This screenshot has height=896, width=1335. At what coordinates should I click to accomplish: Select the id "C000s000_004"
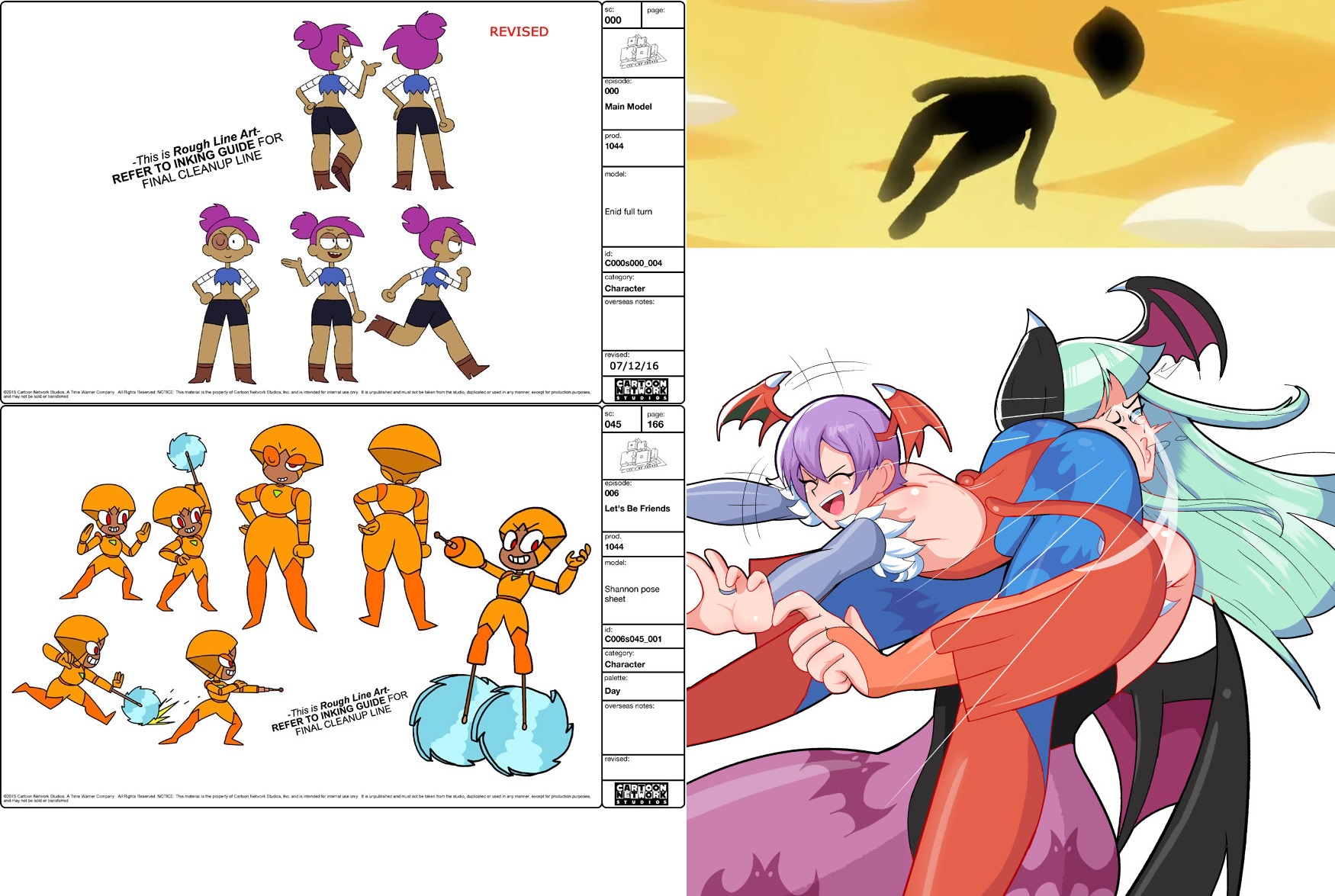pyautogui.click(x=633, y=263)
